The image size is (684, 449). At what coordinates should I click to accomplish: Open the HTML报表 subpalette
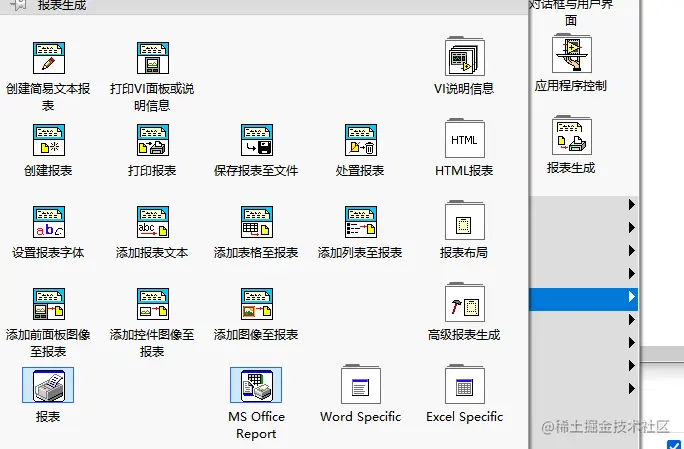coord(465,138)
